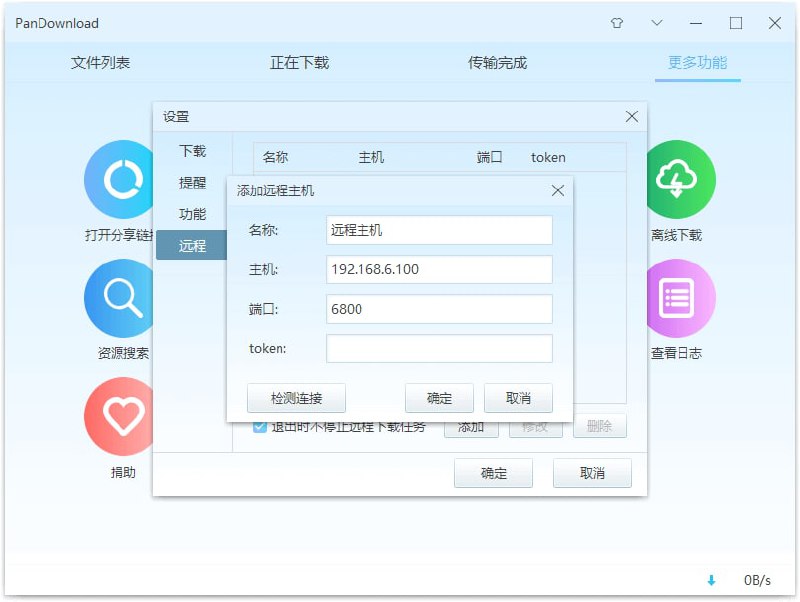Cancel the add remote host dialog
Viewport: 800px width, 602px height.
[518, 398]
